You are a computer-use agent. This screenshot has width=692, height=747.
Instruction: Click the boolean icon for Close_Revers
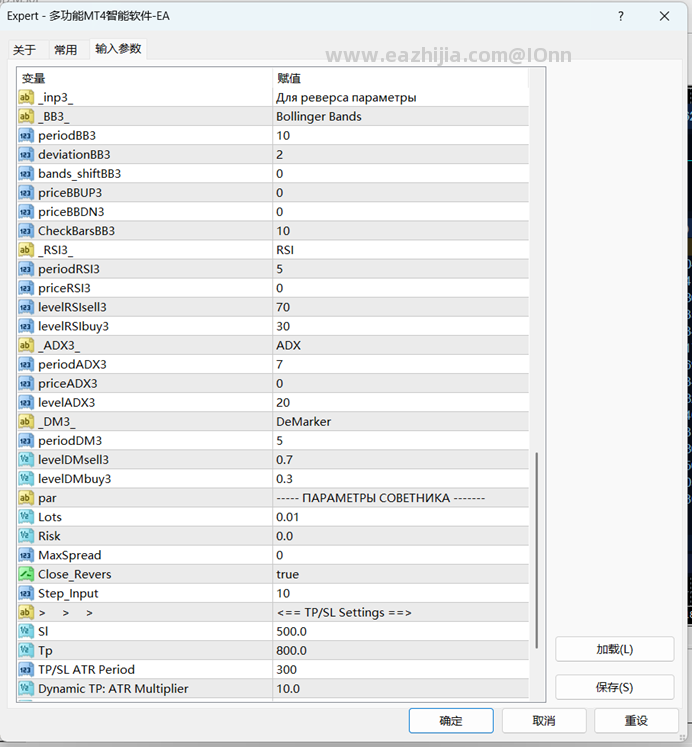pos(26,574)
